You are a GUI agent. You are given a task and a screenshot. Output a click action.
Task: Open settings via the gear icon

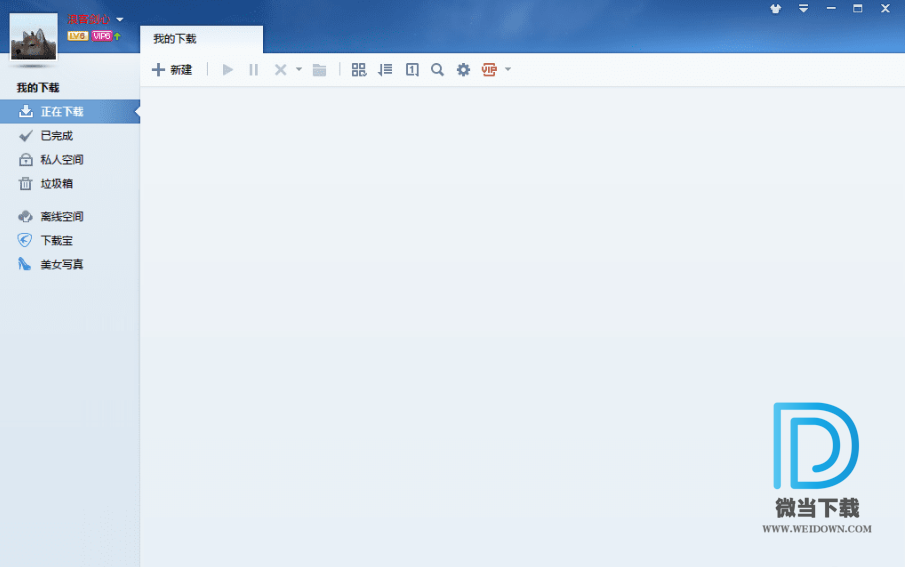pos(464,70)
